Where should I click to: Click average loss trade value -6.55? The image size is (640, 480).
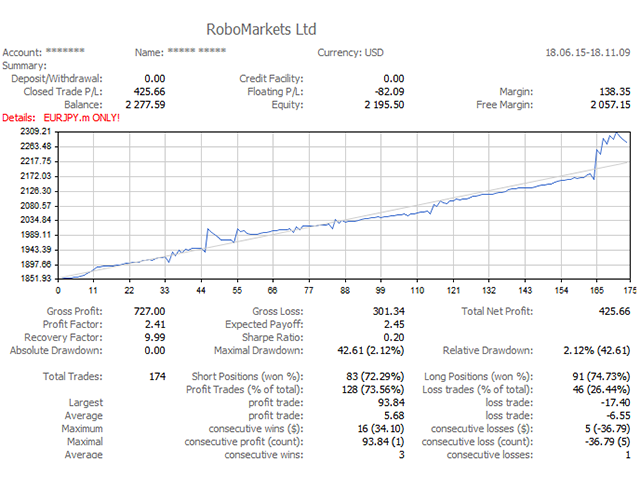coord(618,416)
